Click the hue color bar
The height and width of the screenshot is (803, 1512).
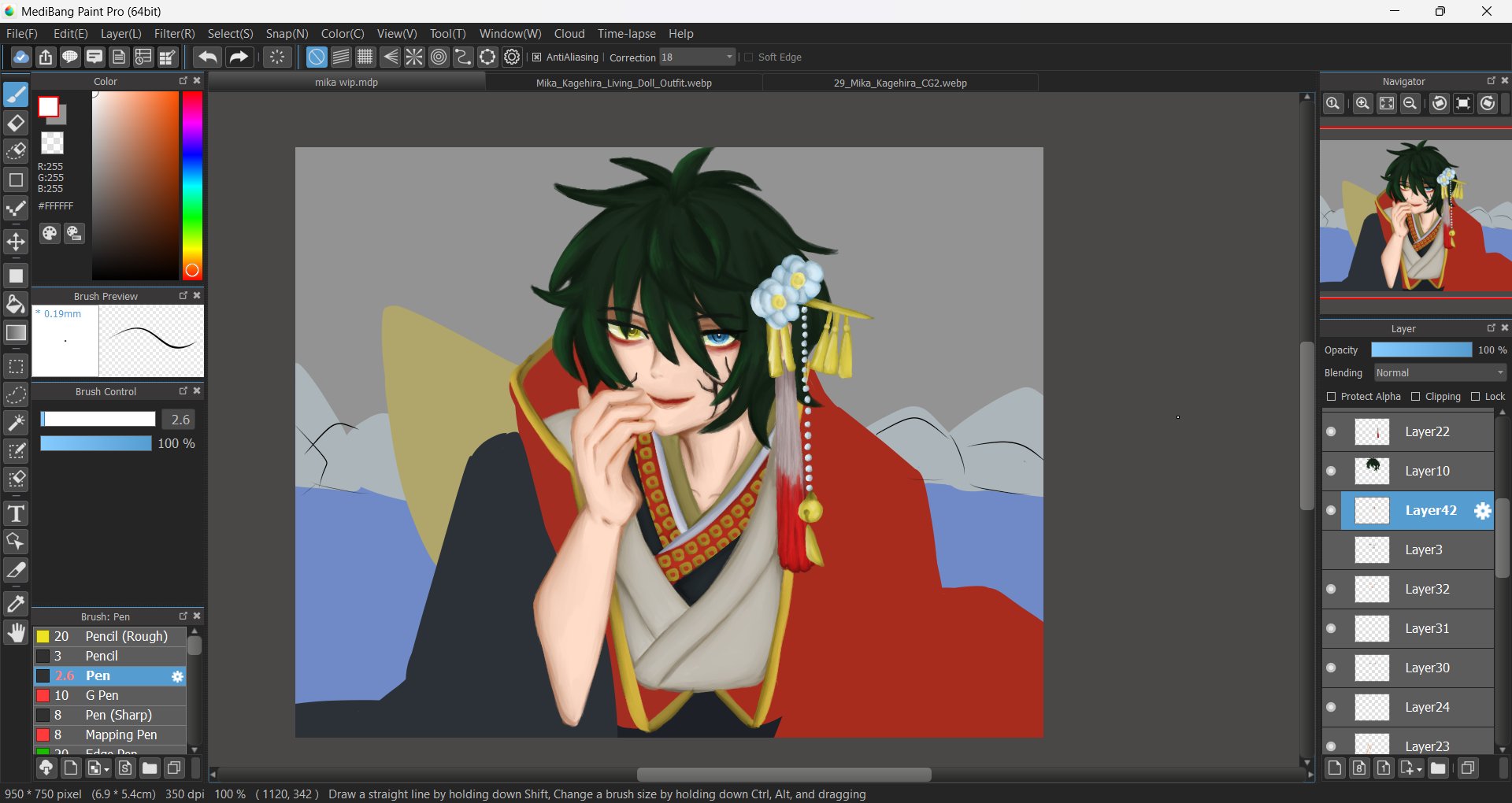[x=192, y=185]
